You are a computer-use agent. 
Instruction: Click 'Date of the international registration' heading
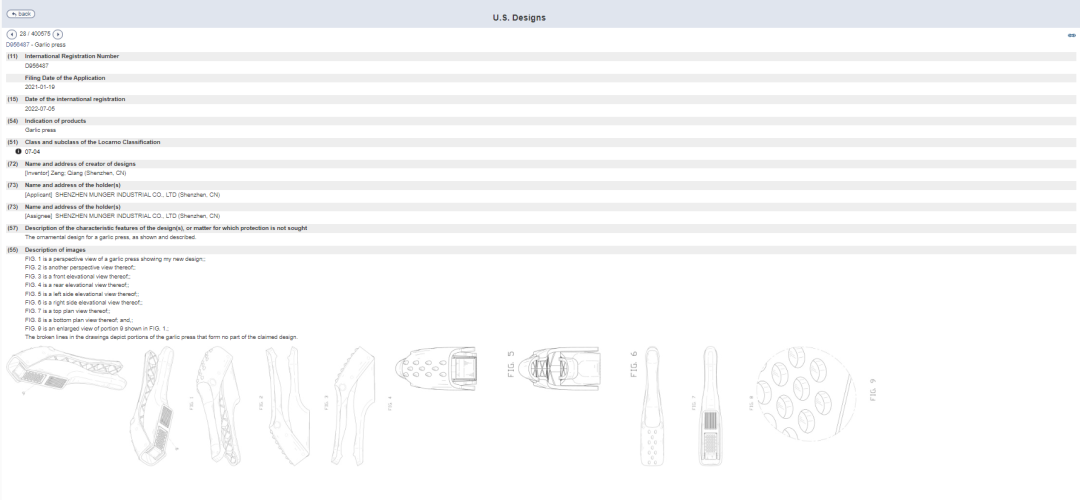click(x=75, y=99)
